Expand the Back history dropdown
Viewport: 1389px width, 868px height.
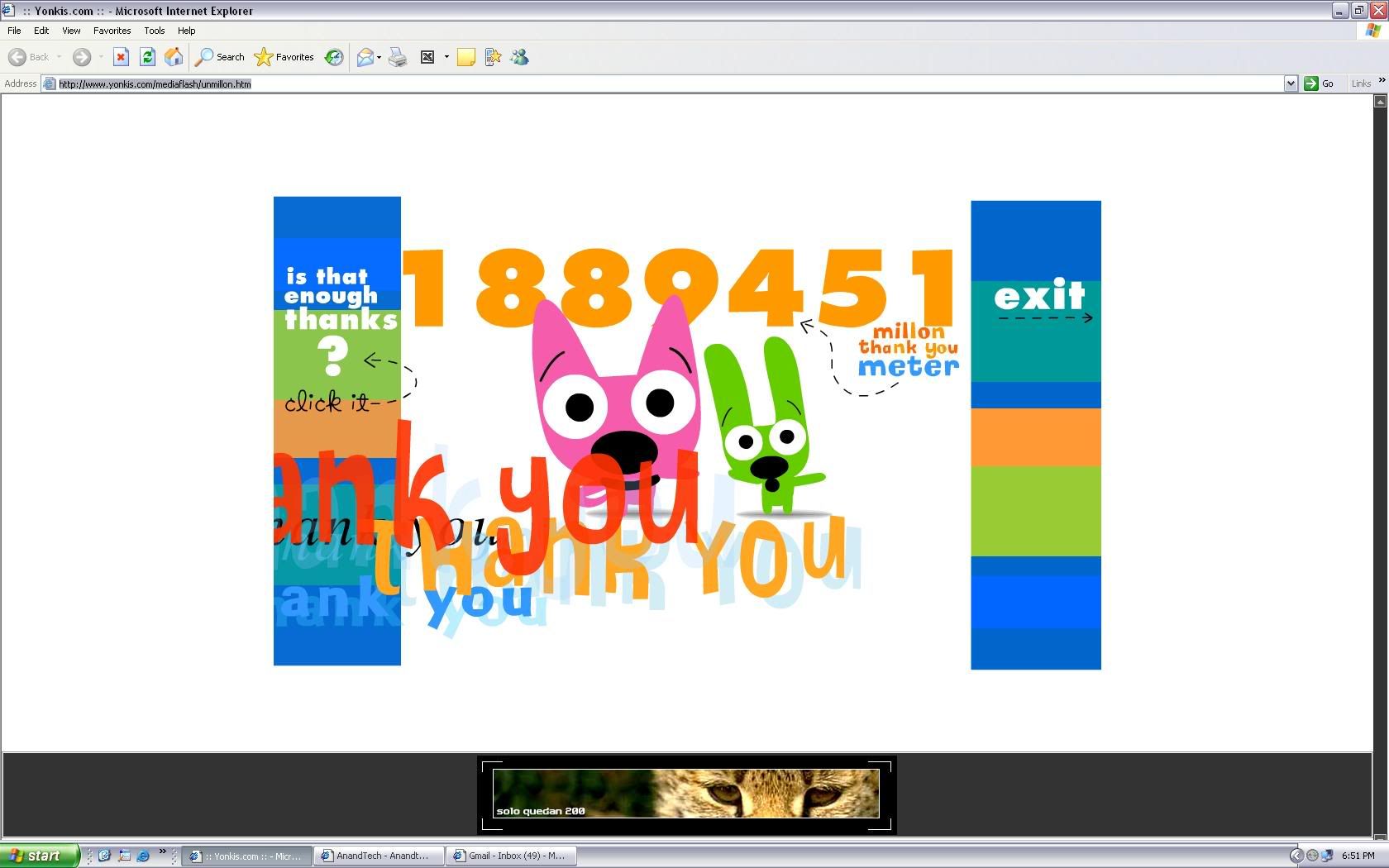coord(59,57)
